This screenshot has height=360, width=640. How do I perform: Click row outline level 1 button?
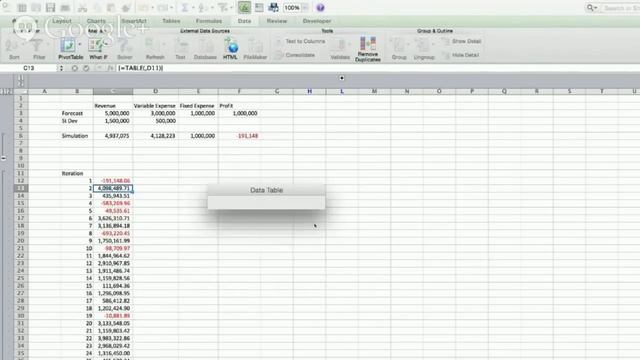pos(3,91)
